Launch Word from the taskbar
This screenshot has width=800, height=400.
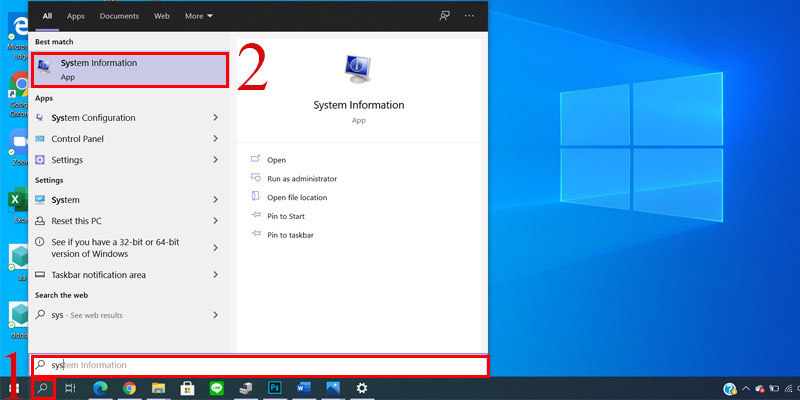304,389
